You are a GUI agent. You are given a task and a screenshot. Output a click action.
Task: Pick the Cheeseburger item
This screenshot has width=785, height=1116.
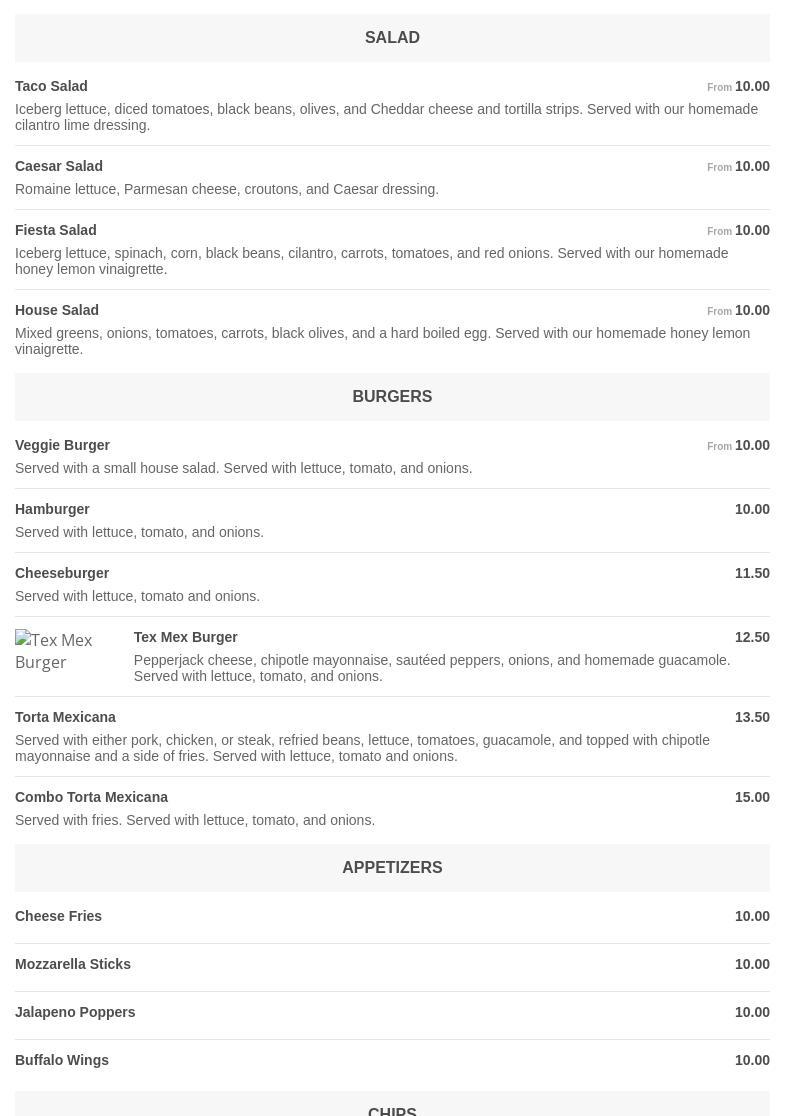pyautogui.click(x=62, y=573)
